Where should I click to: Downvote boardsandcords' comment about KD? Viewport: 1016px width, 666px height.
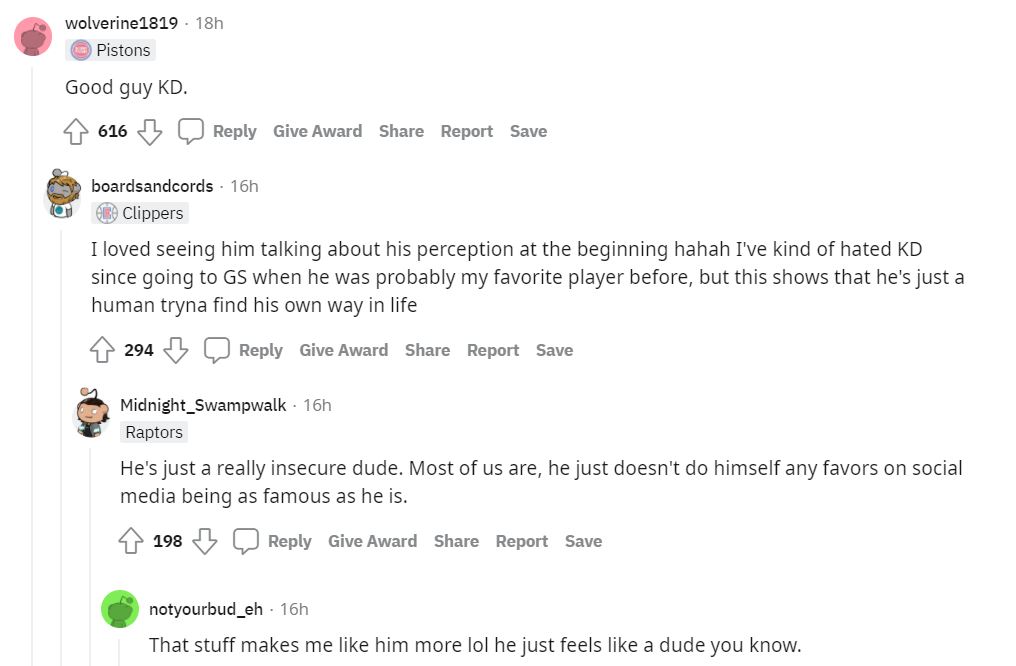tap(176, 350)
